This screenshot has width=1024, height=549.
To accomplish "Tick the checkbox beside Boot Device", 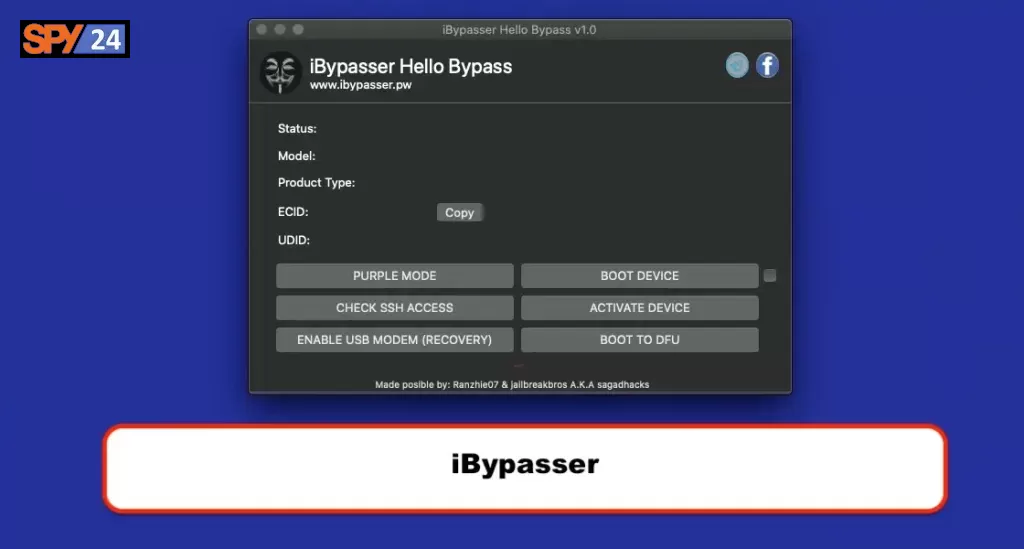I will pyautogui.click(x=770, y=275).
